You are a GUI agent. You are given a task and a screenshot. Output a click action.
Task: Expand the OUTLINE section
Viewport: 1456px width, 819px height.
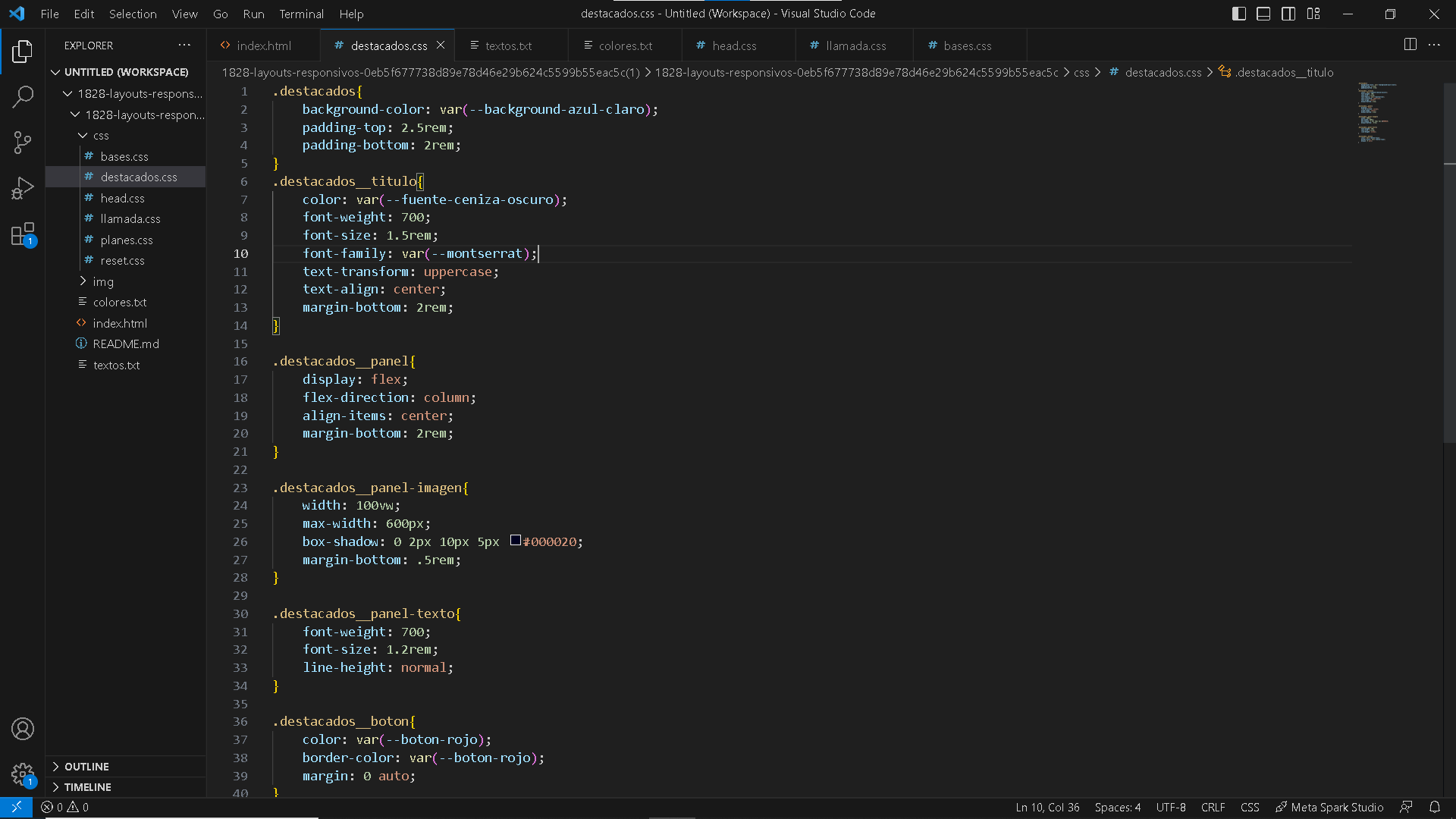[126, 767]
